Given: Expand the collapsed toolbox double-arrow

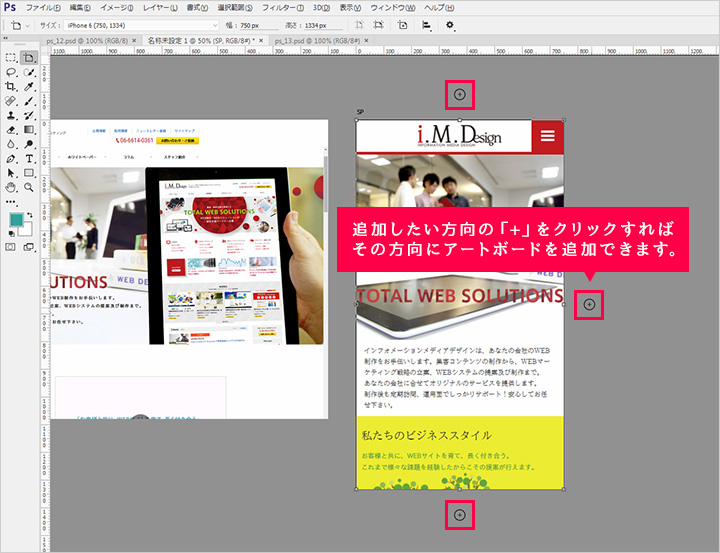Looking at the screenshot, I should 5,38.
